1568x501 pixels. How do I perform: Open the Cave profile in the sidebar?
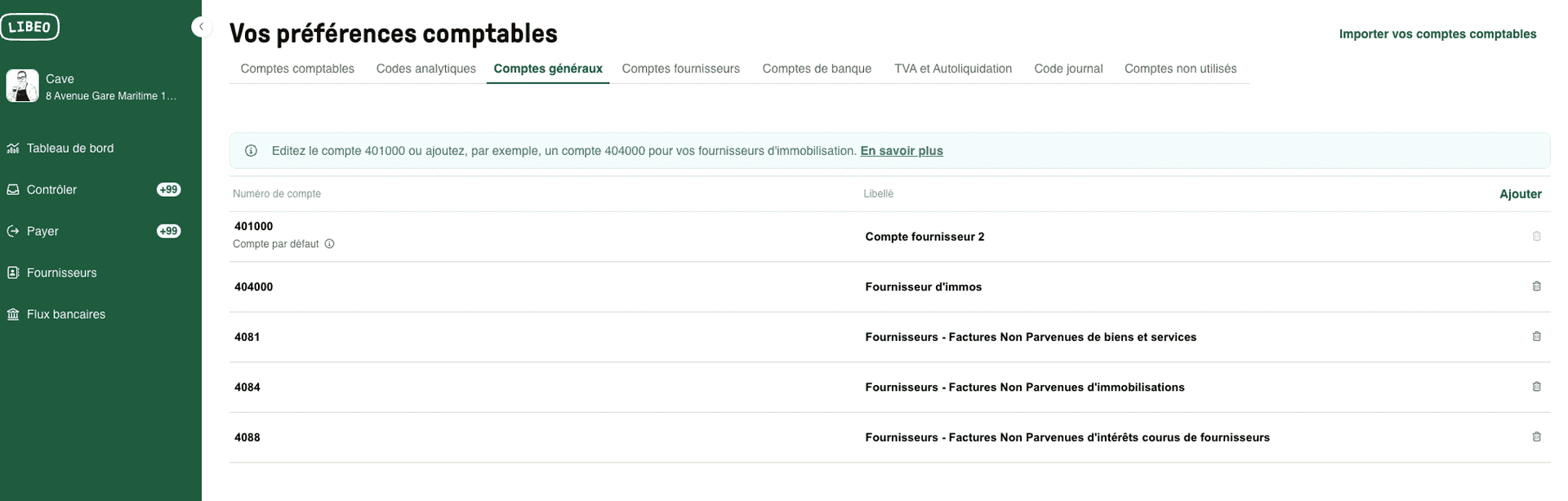[x=60, y=86]
